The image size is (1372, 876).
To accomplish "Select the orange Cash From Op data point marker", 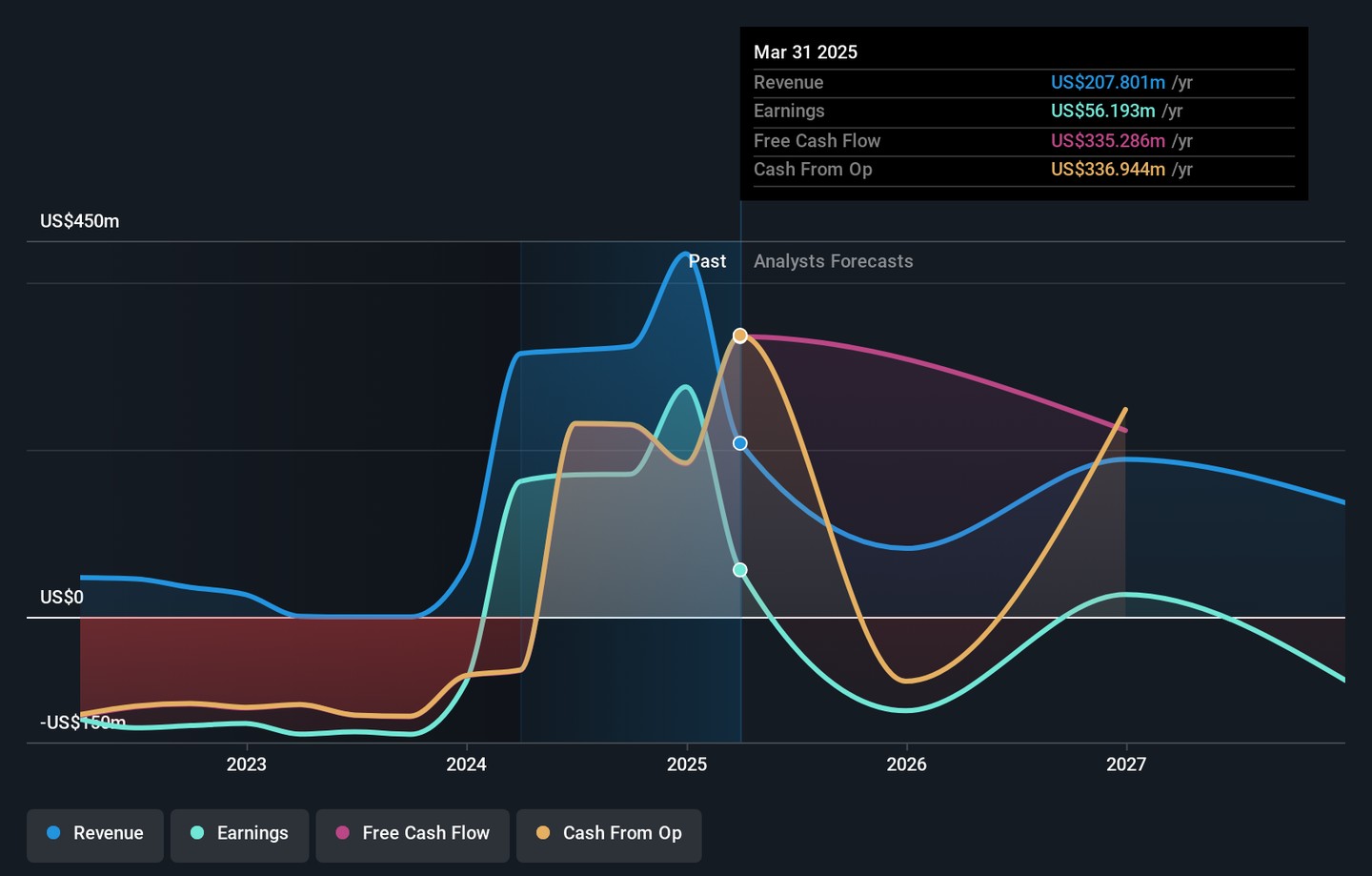I will click(740, 336).
